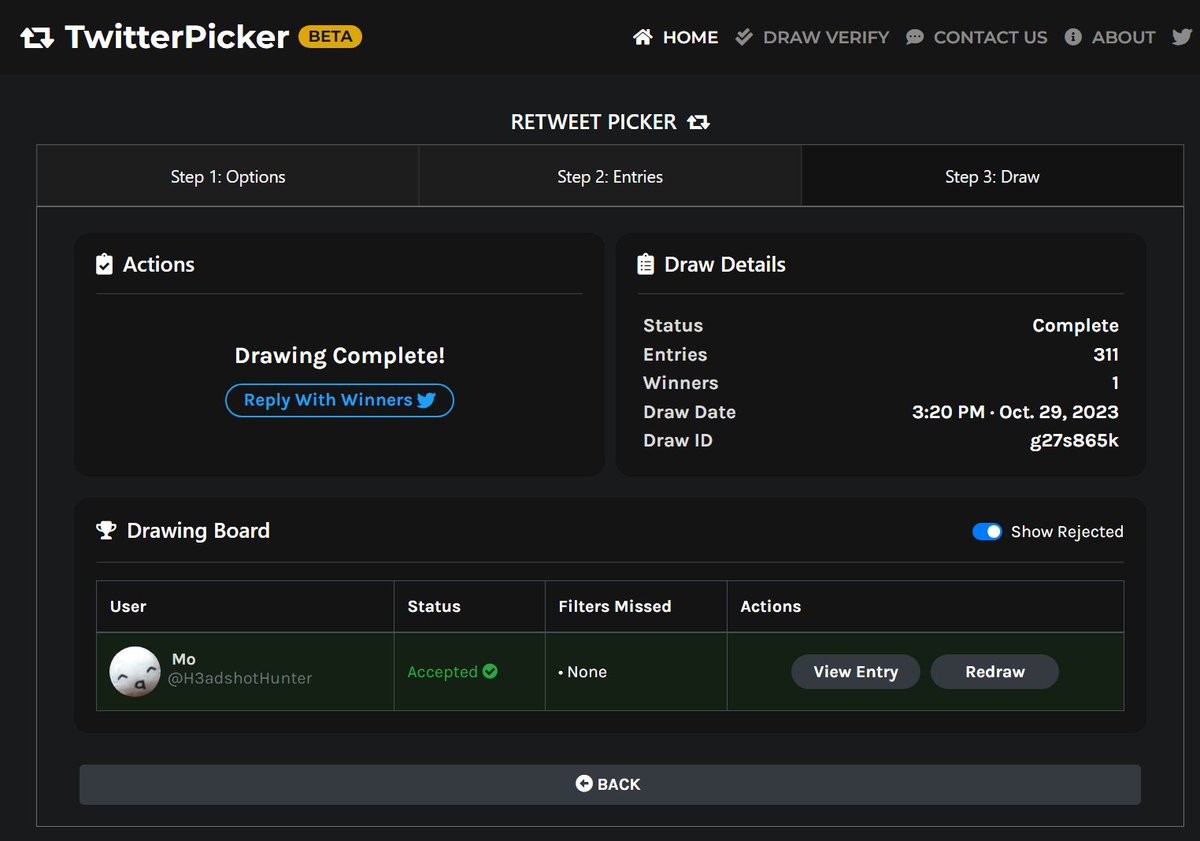Viewport: 1200px width, 841px height.
Task: Go to the HOME menu item
Action: [676, 37]
